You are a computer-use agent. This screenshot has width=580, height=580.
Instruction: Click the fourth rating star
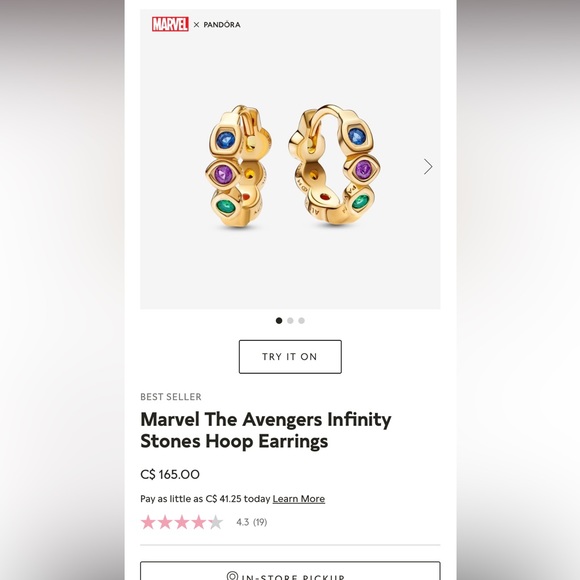pyautogui.click(x=199, y=522)
